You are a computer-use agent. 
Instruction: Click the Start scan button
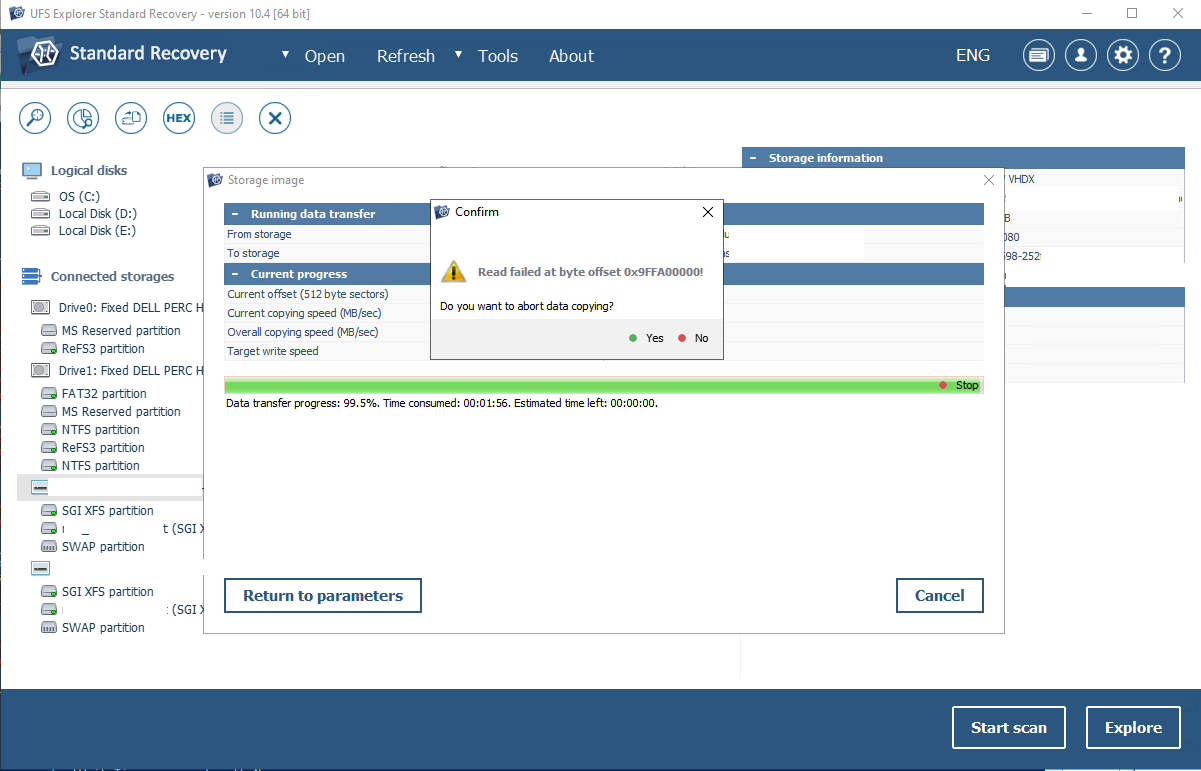pos(1009,727)
